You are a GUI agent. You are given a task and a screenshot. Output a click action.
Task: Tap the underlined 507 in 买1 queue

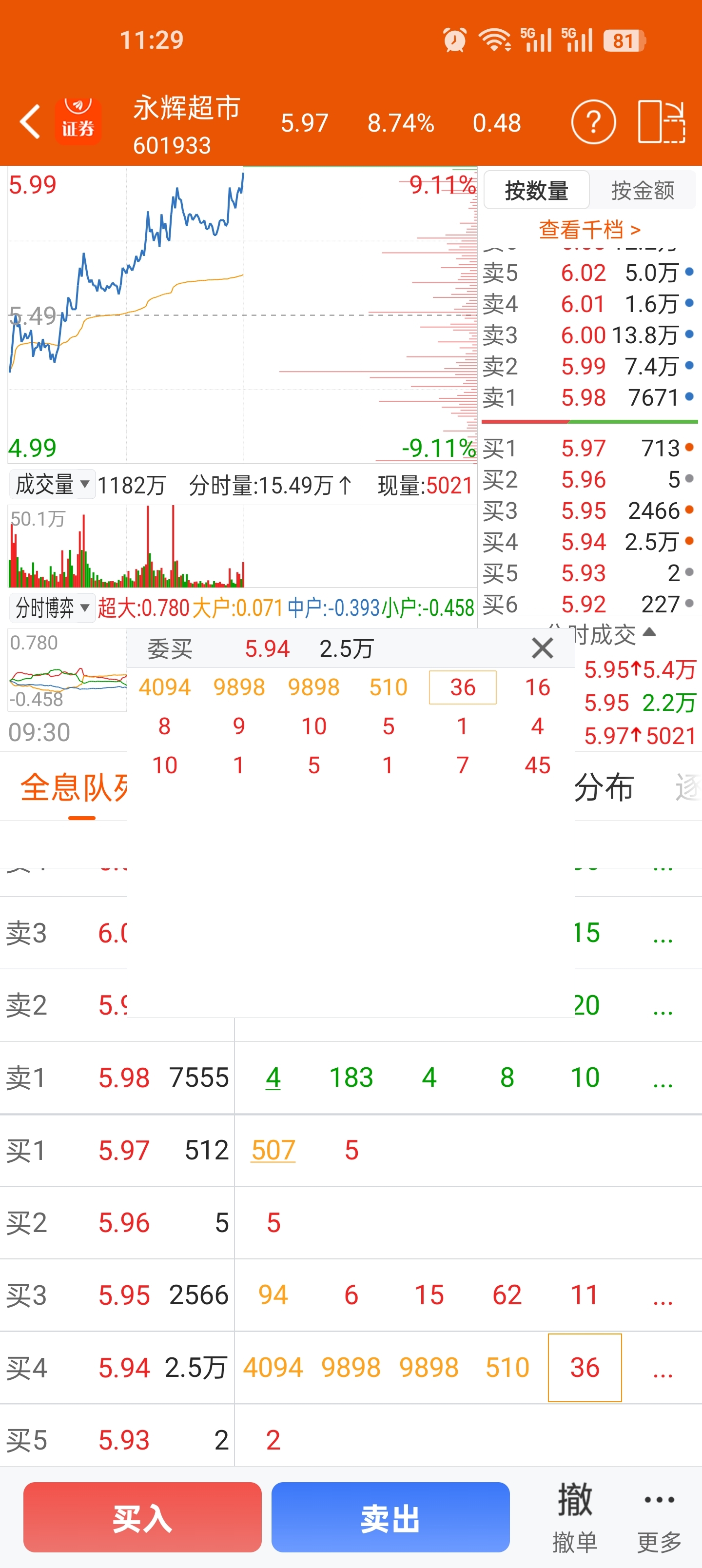(x=273, y=1150)
